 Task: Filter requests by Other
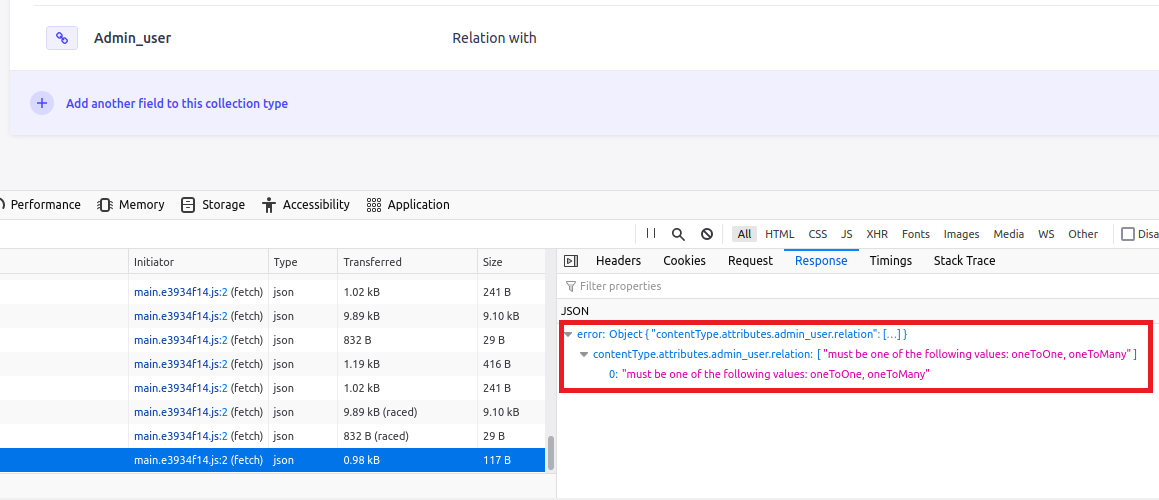[1083, 234]
